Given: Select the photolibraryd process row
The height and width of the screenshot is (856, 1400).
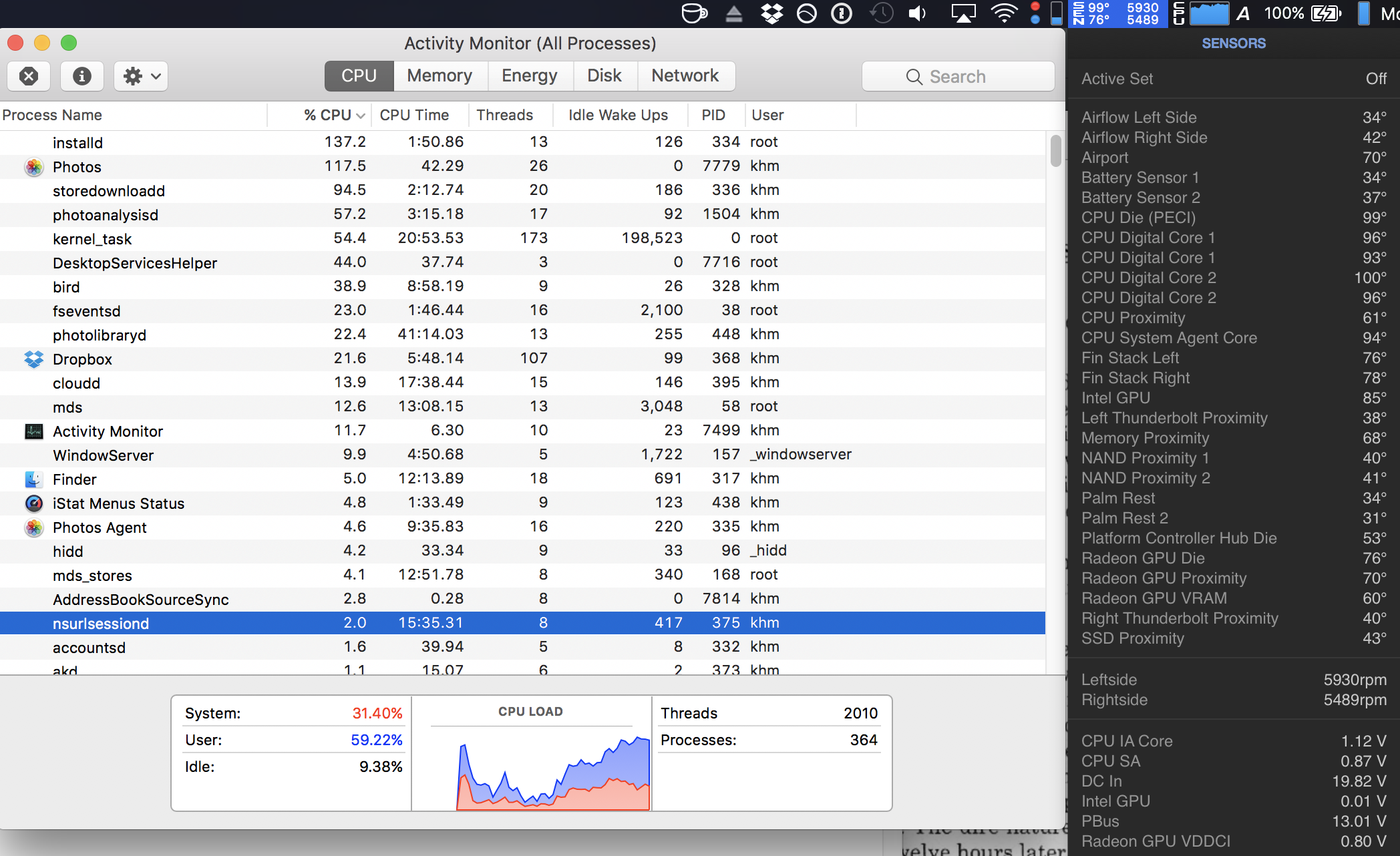Looking at the screenshot, I should pyautogui.click(x=522, y=335).
